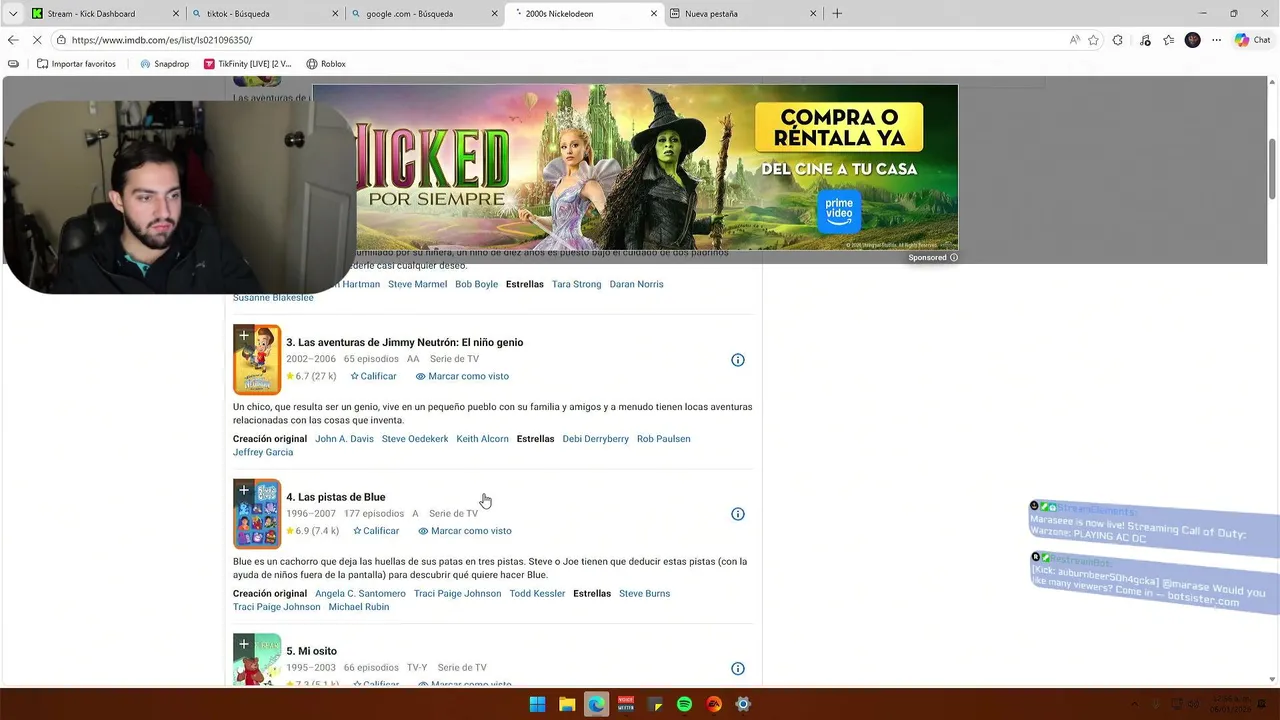Add Jimmy Neutrón to watchlist via poster plus

[x=243, y=336]
